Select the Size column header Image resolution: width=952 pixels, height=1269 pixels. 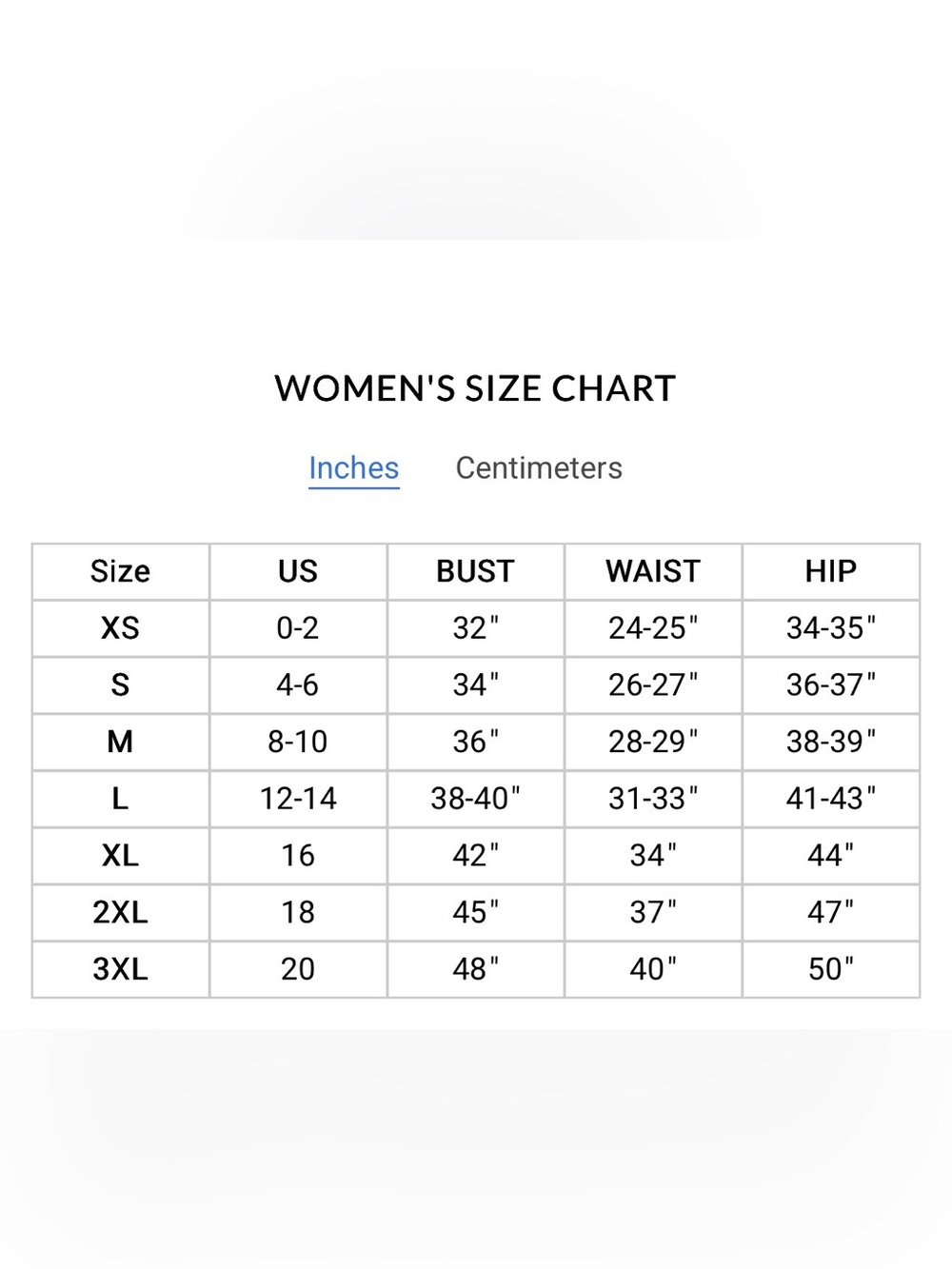(120, 571)
